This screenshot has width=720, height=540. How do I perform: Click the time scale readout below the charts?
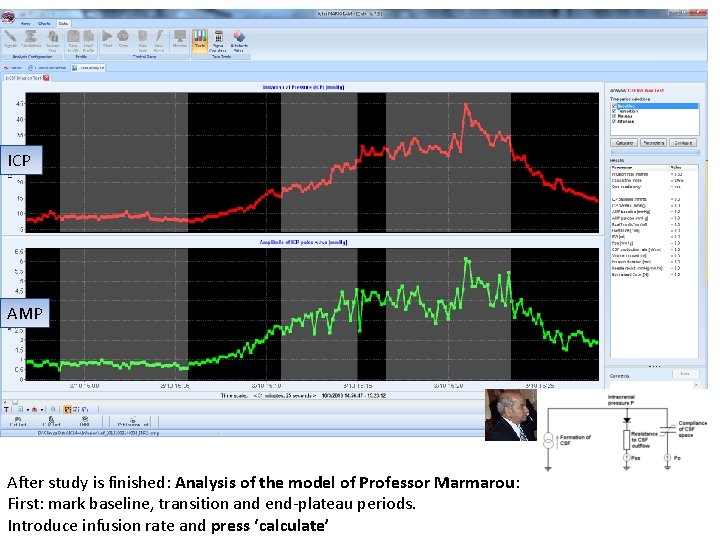[x=303, y=395]
